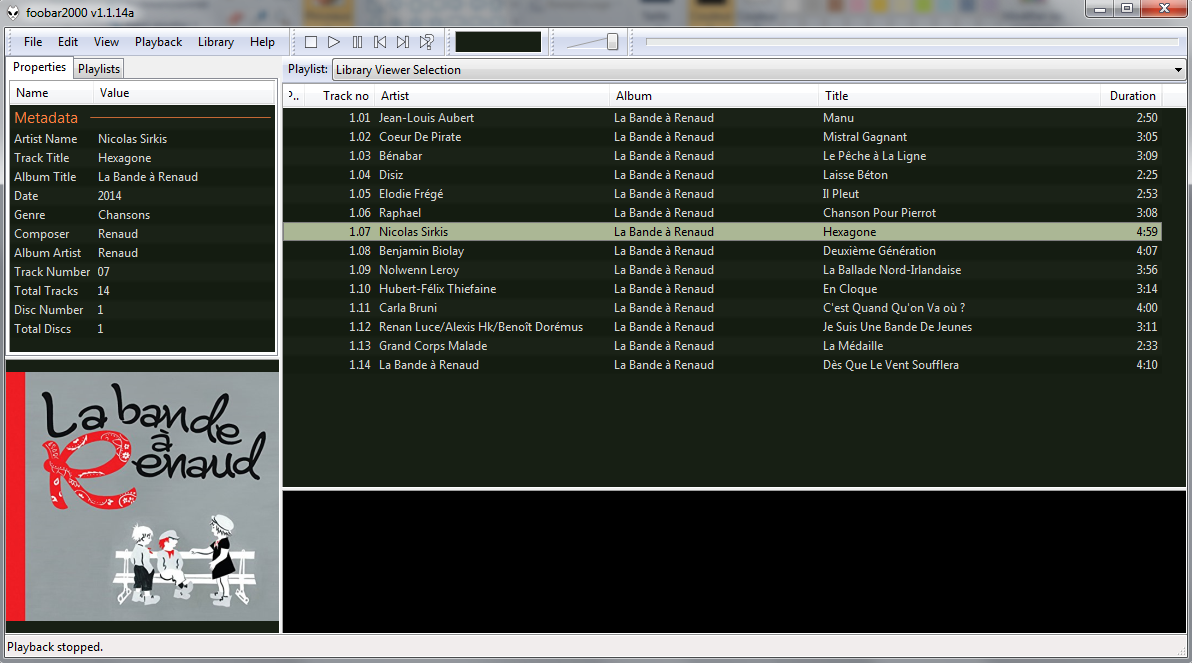
Task: Click the seek bar
Action: pyautogui.click(x=912, y=42)
